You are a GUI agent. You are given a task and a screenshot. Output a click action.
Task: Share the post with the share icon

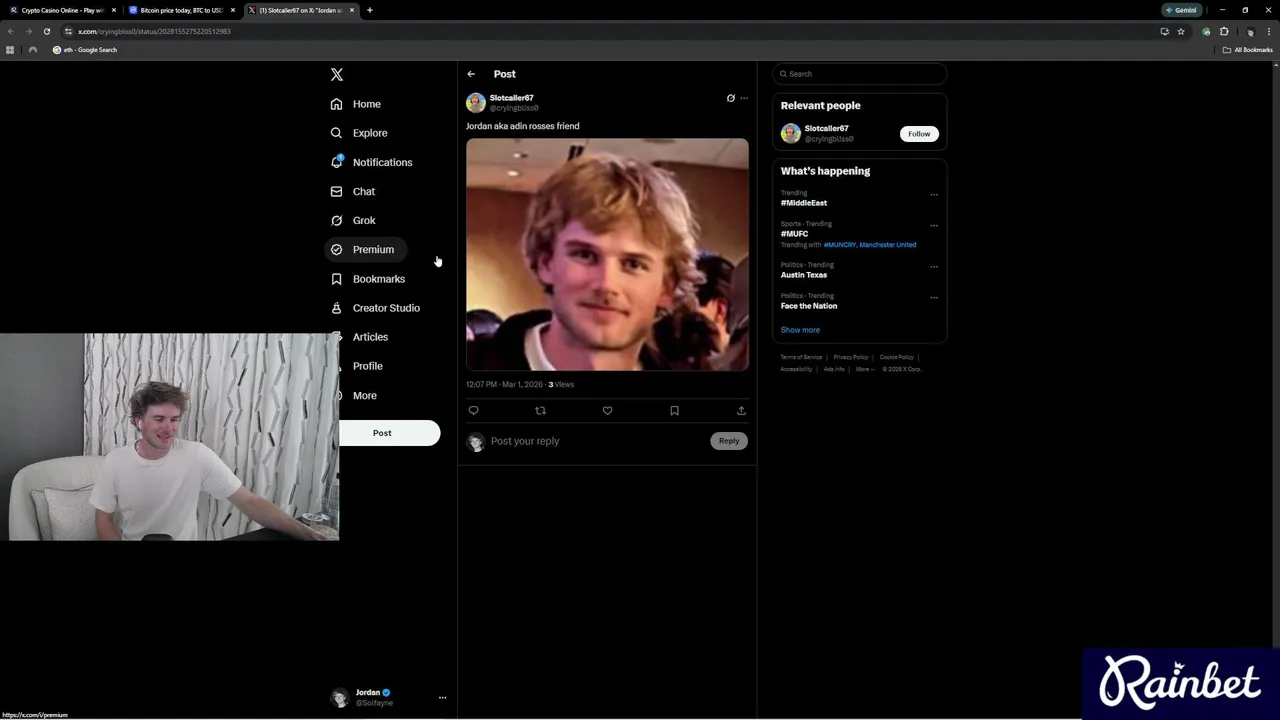tap(741, 411)
